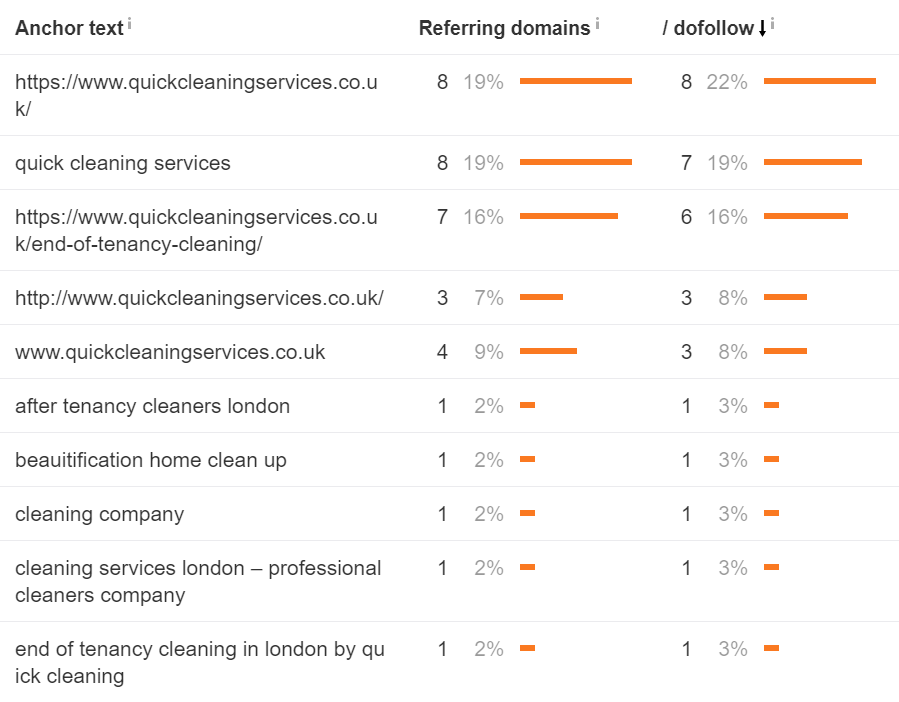This screenshot has height=702, width=899.
Task: Click the / dofollow column header
Action: coord(708,28)
